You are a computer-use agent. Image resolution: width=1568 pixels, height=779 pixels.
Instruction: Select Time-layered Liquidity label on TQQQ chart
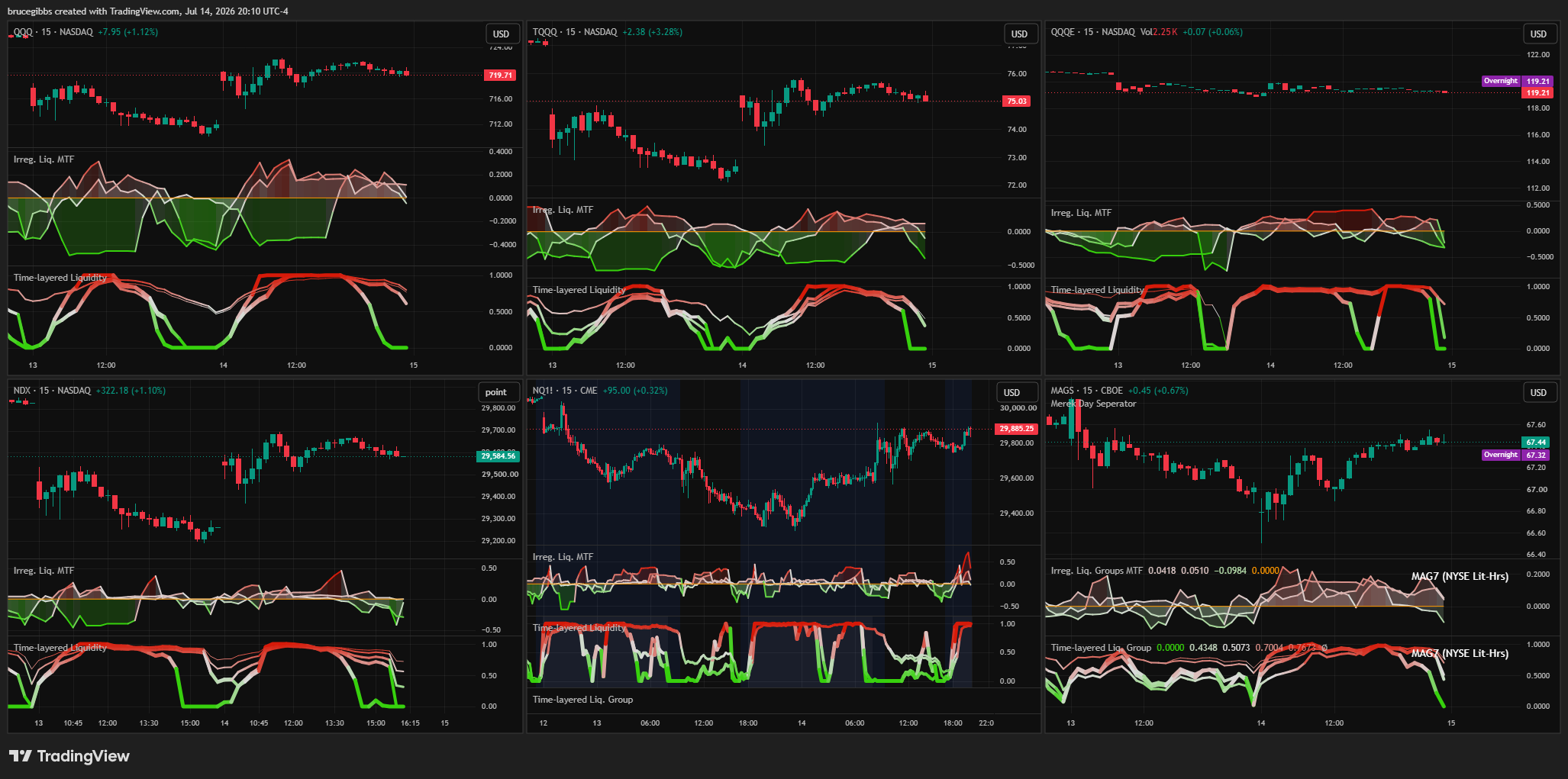pyautogui.click(x=579, y=290)
